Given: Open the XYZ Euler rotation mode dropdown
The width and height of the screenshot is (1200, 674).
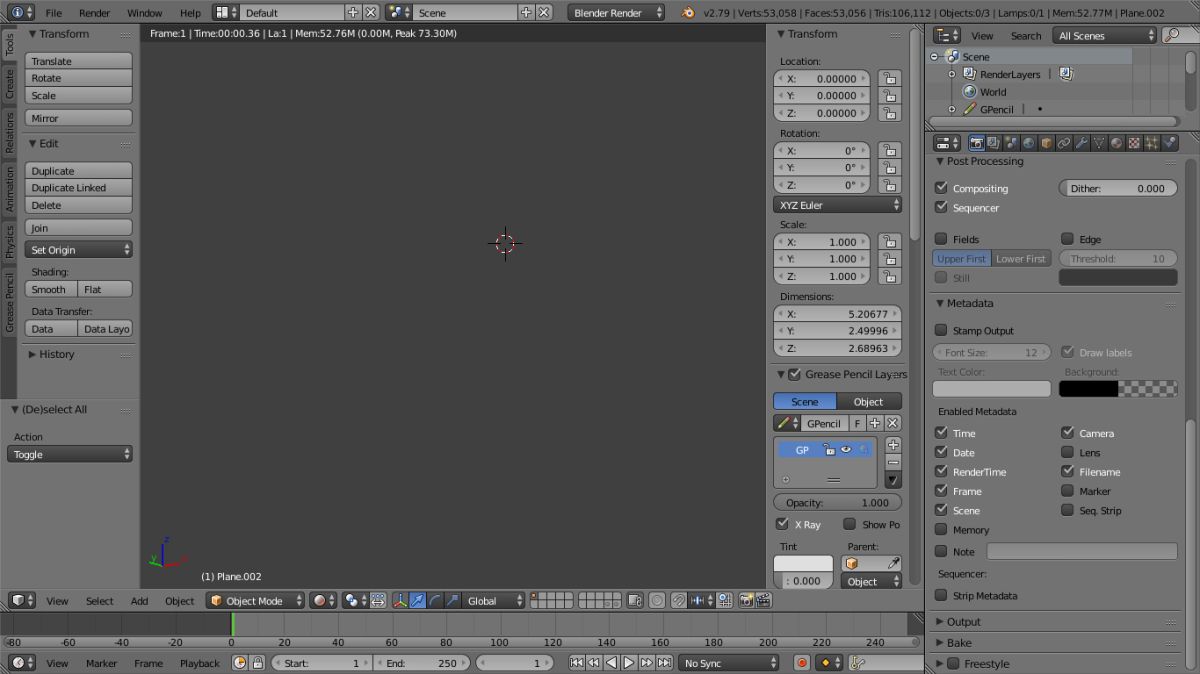Looking at the screenshot, I should click(837, 205).
